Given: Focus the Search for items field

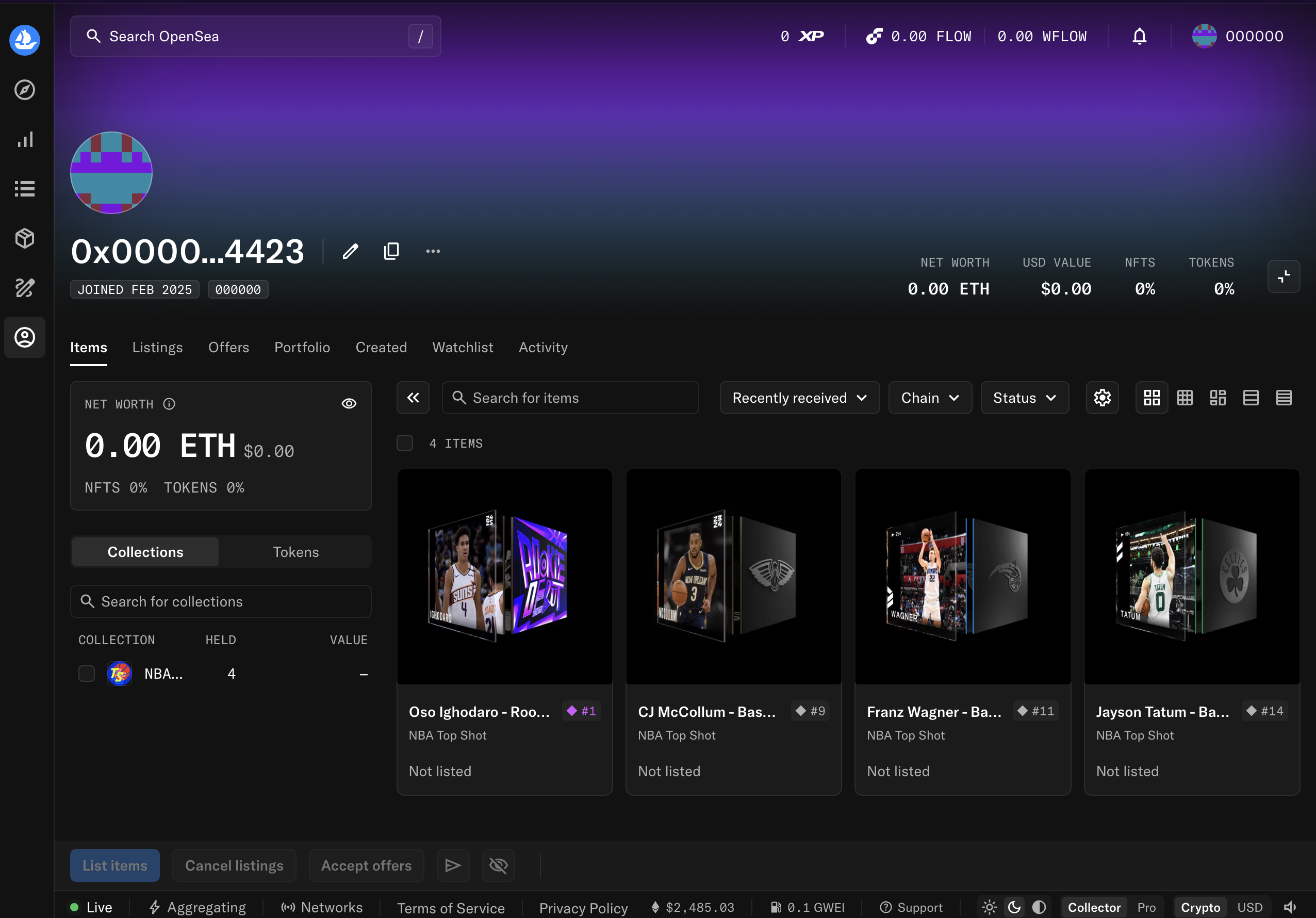Looking at the screenshot, I should point(570,397).
